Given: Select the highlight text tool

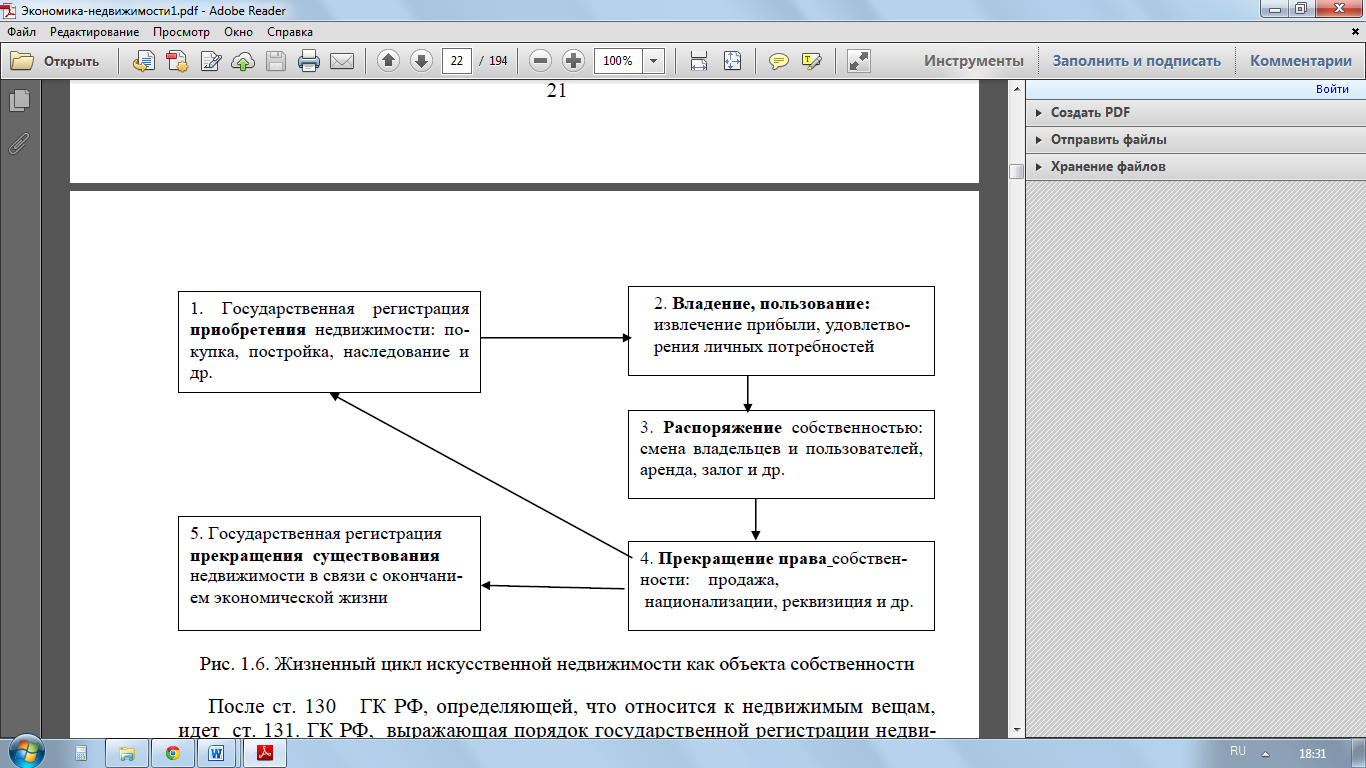Looking at the screenshot, I should tap(811, 61).
